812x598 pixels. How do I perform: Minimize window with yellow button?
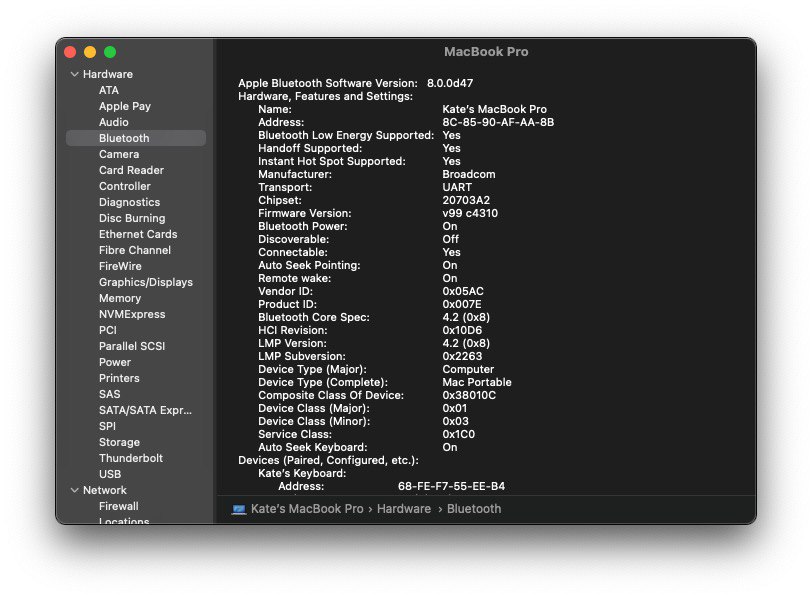pos(90,52)
